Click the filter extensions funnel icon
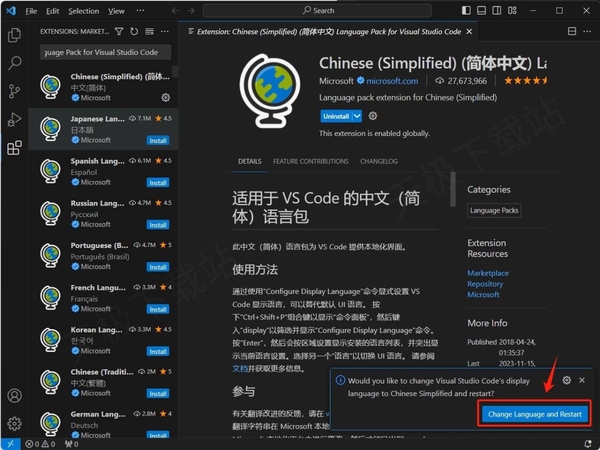Viewport: 600px width, 450px height. pos(120,31)
